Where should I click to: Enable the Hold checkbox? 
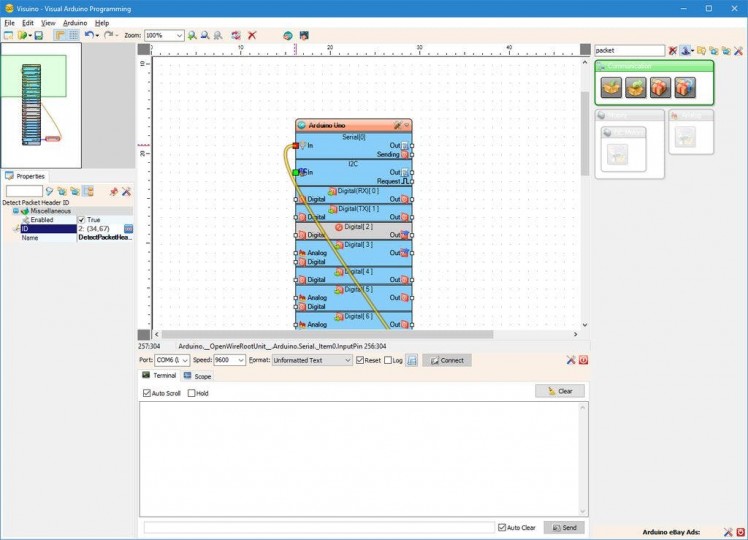[x=192, y=393]
